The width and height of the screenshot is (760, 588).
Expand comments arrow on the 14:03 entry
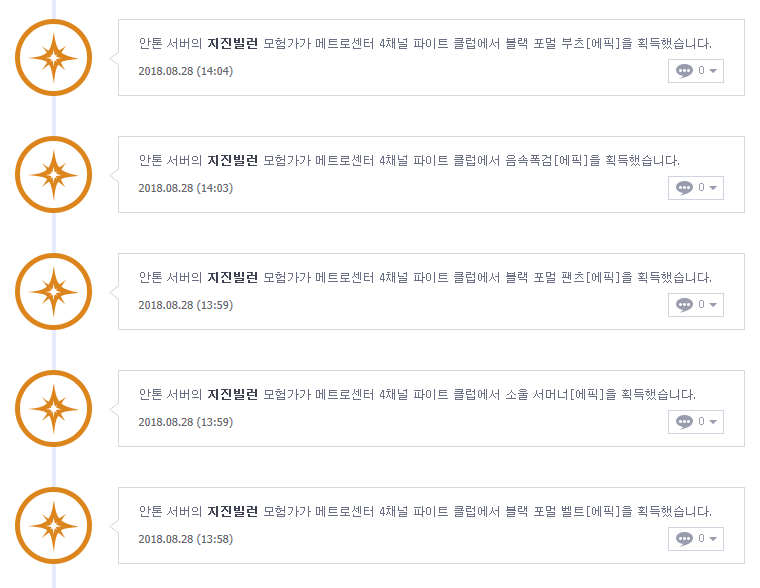[712, 188]
